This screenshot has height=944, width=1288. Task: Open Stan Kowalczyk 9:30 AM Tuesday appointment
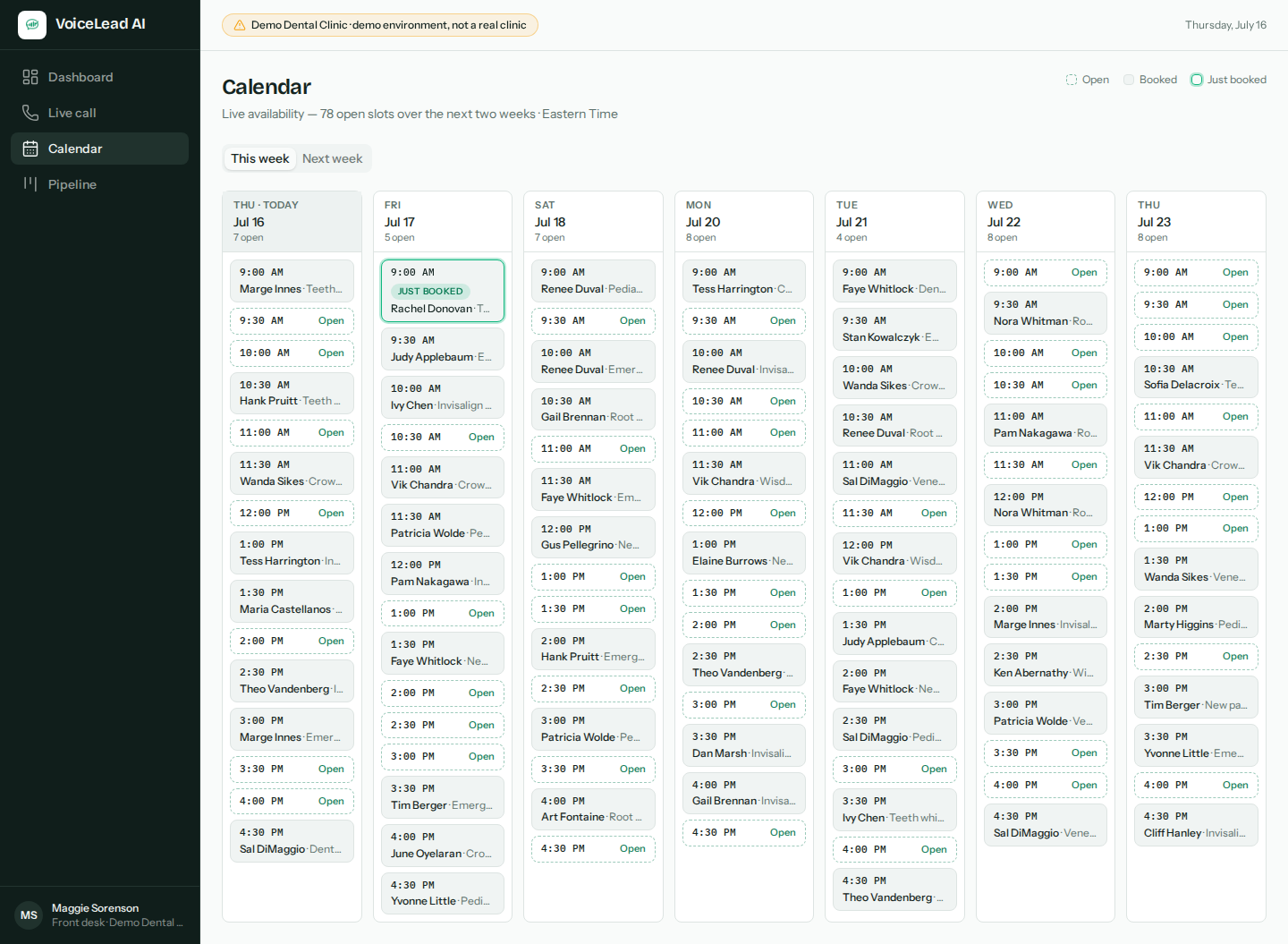click(x=894, y=329)
